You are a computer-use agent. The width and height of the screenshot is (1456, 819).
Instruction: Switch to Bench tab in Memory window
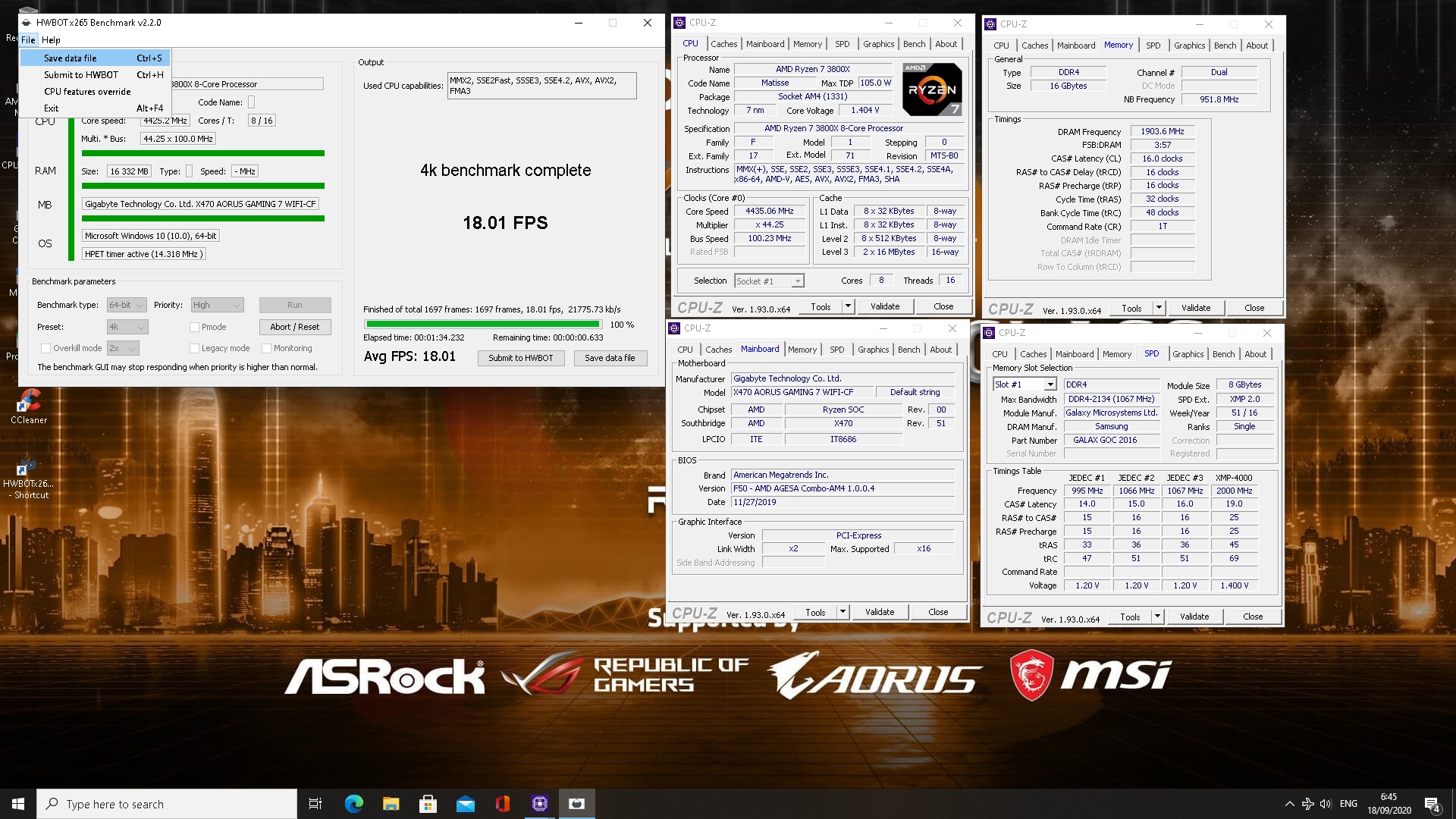[x=1225, y=45]
